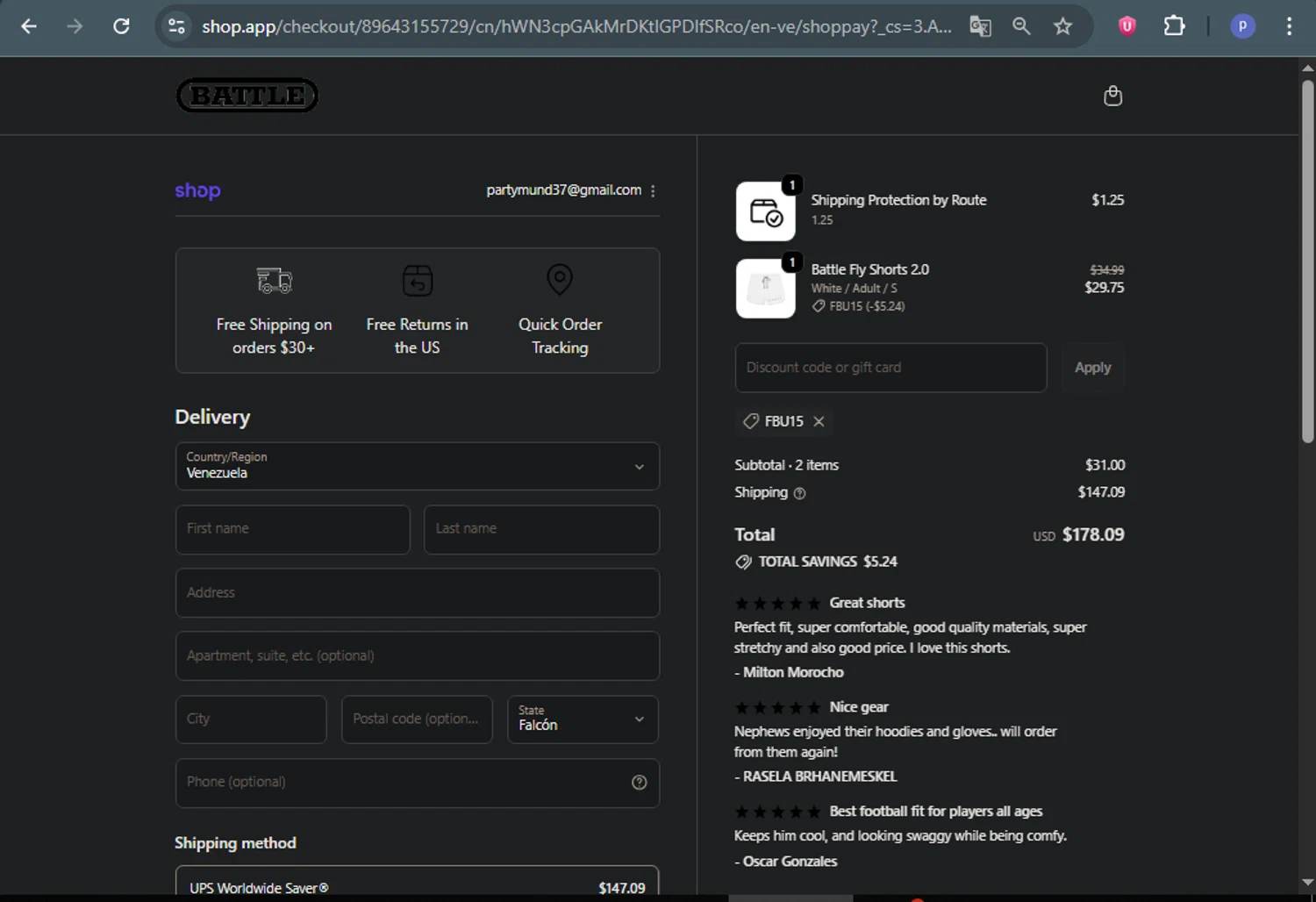The image size is (1316, 902).
Task: Click the FBU15 discount tag
Action: click(x=783, y=421)
